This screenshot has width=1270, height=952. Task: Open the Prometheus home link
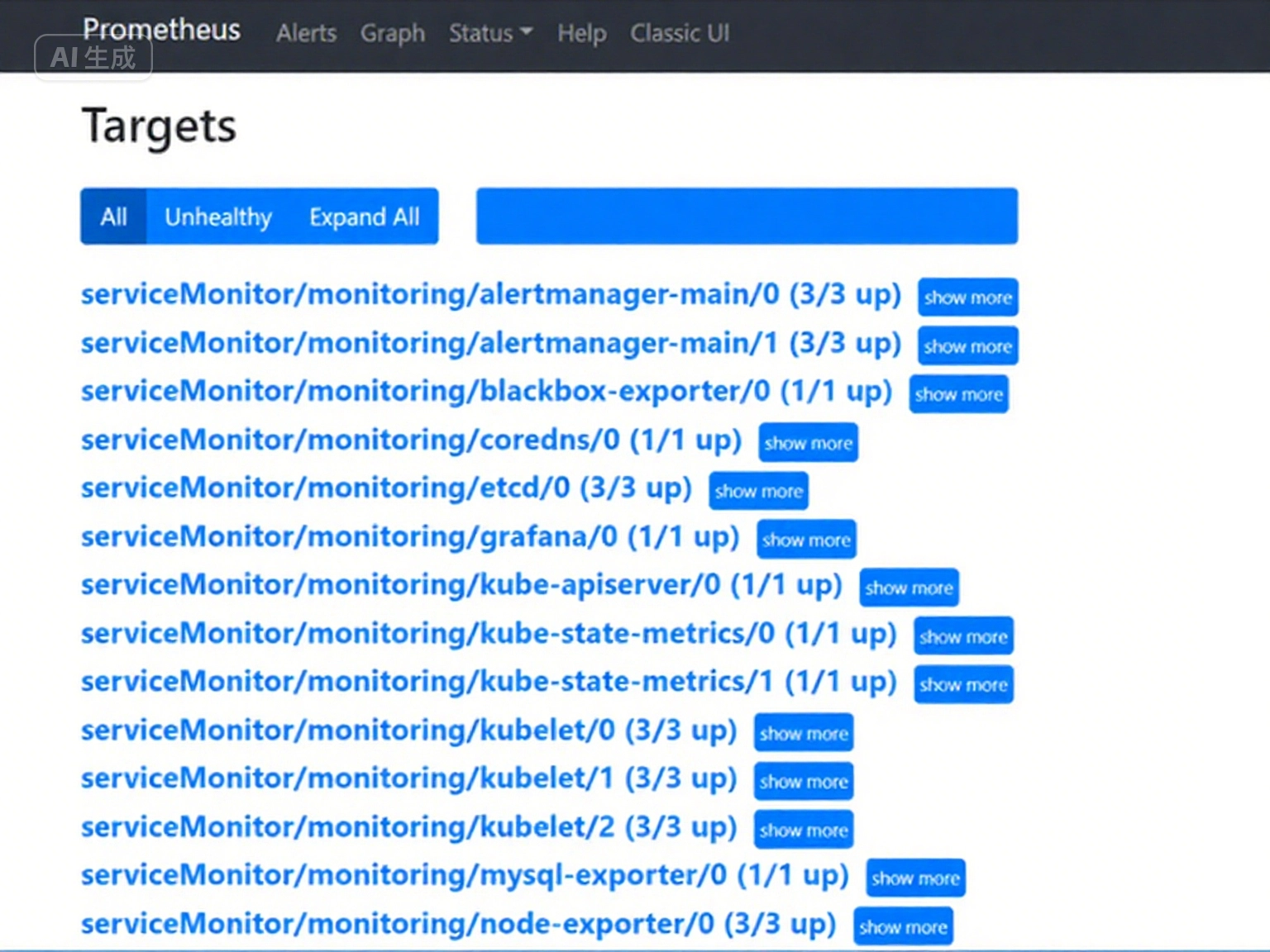pos(161,30)
